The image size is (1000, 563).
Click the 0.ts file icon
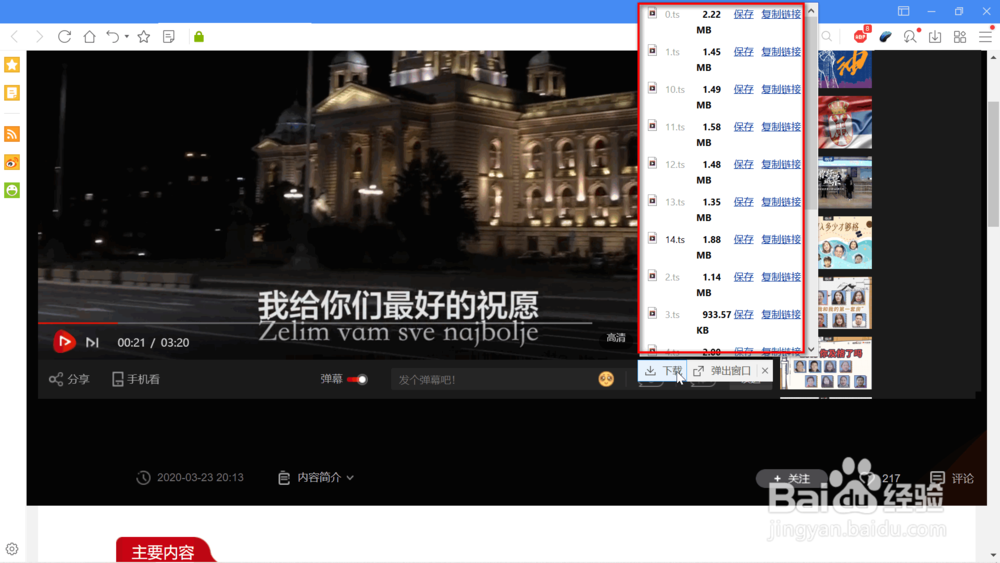(652, 13)
